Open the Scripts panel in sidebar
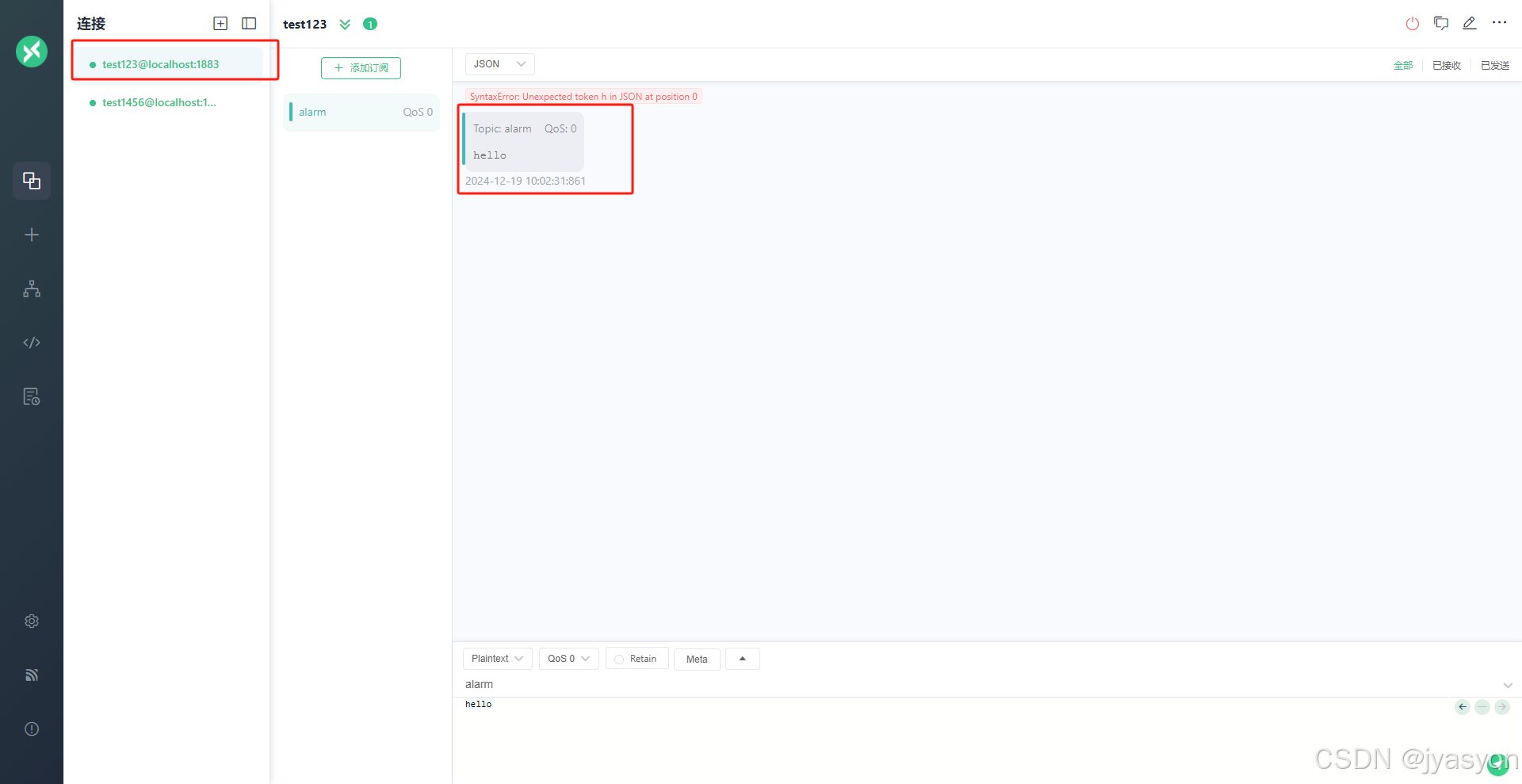1522x784 pixels. click(32, 342)
